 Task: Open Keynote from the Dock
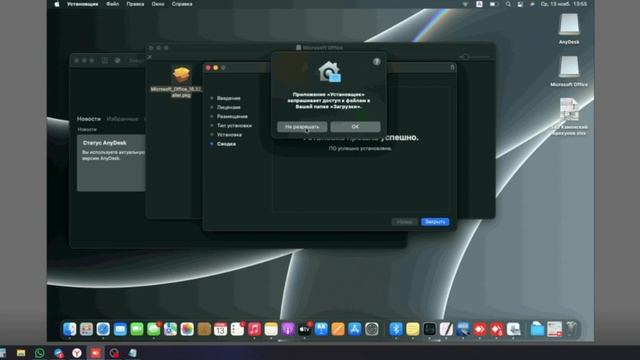click(x=321, y=329)
